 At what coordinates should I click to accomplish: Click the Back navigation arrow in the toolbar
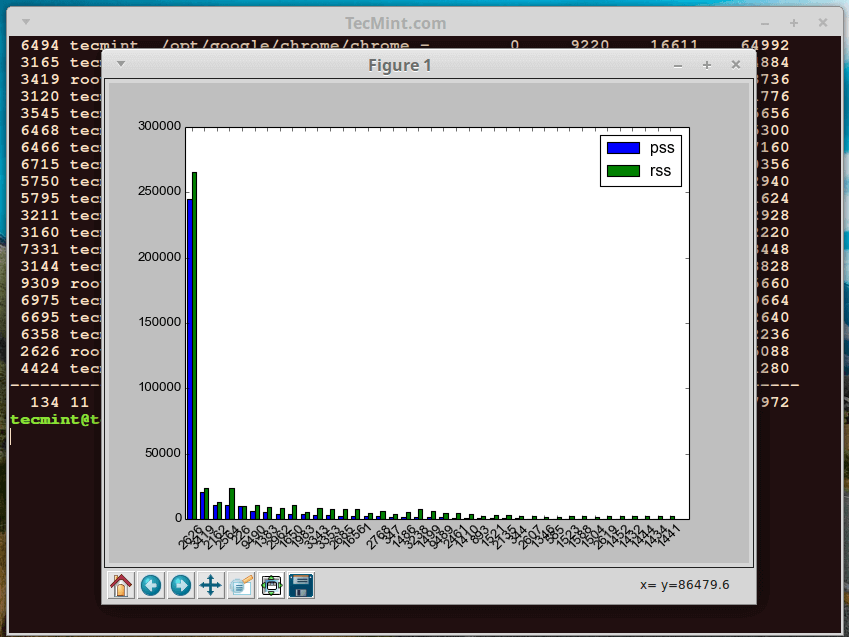151,585
